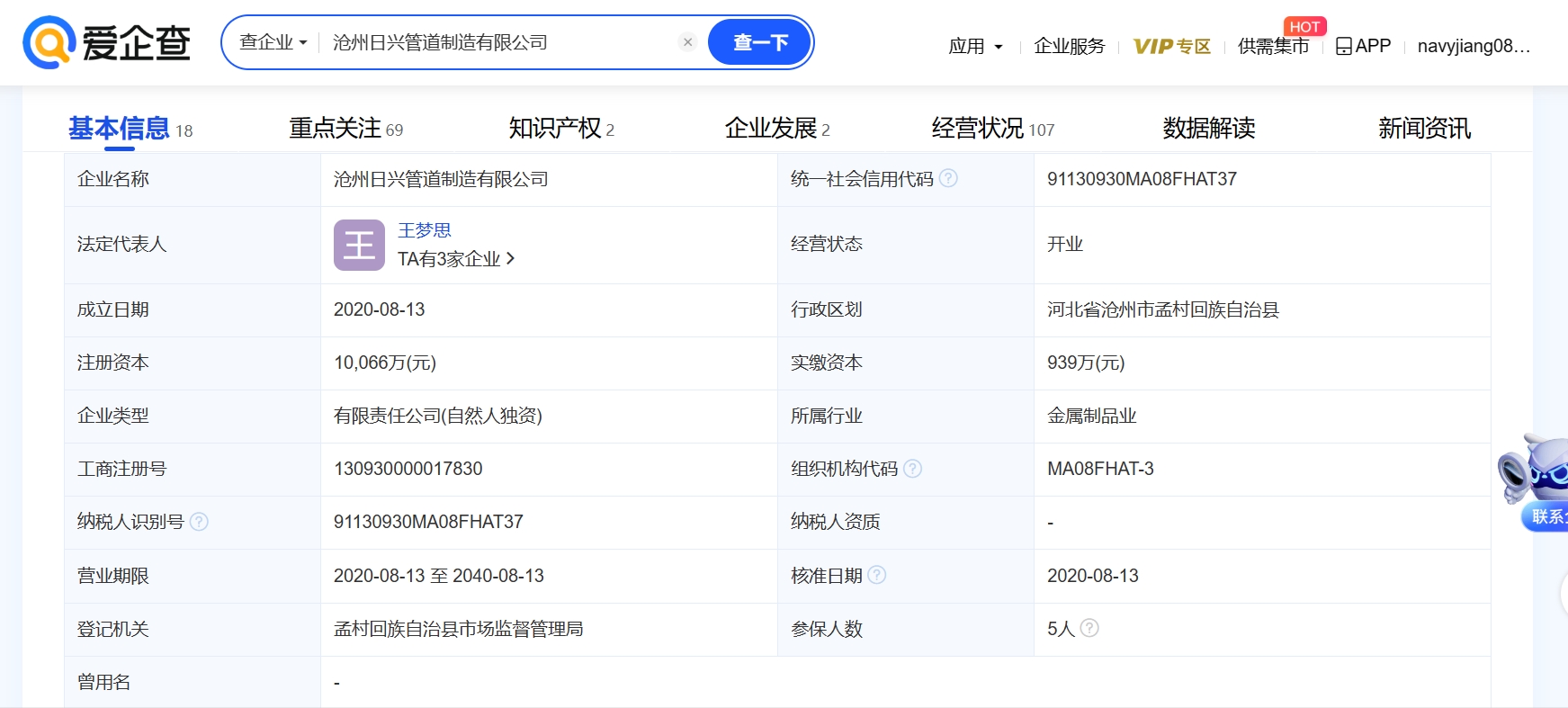This screenshot has width=1568, height=708.
Task: Select 2020-08-13 至 2040-08-13 business term
Action: tap(439, 576)
